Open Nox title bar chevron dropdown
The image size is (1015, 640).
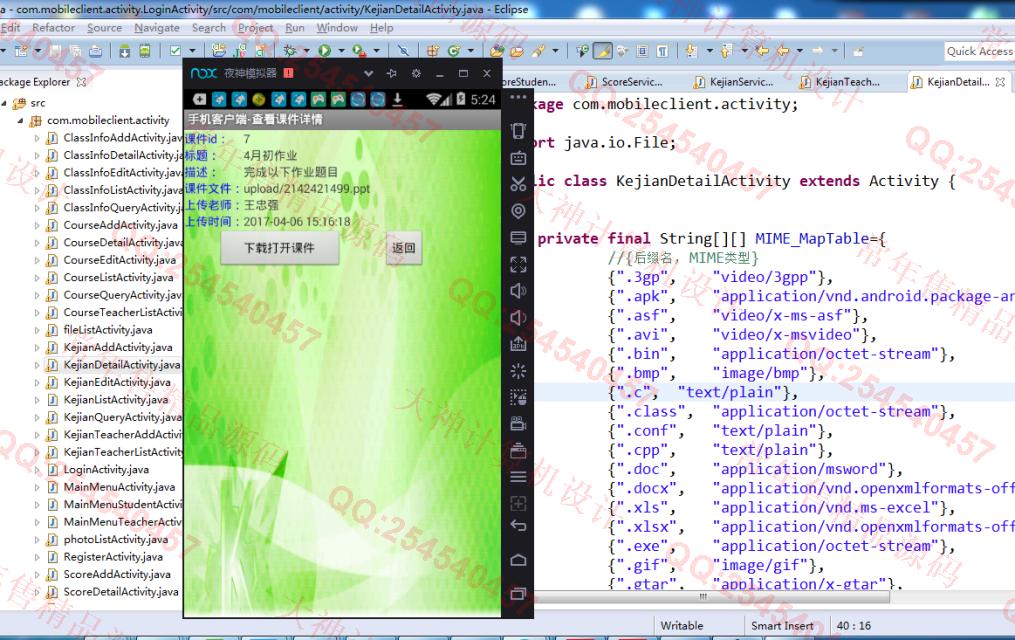click(x=368, y=73)
